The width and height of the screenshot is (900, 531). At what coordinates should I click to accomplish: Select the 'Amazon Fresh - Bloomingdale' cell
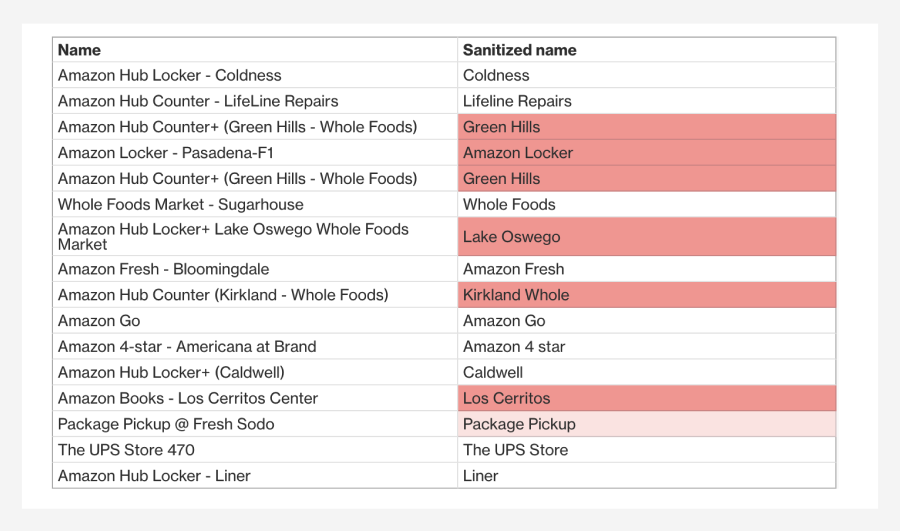point(255,269)
